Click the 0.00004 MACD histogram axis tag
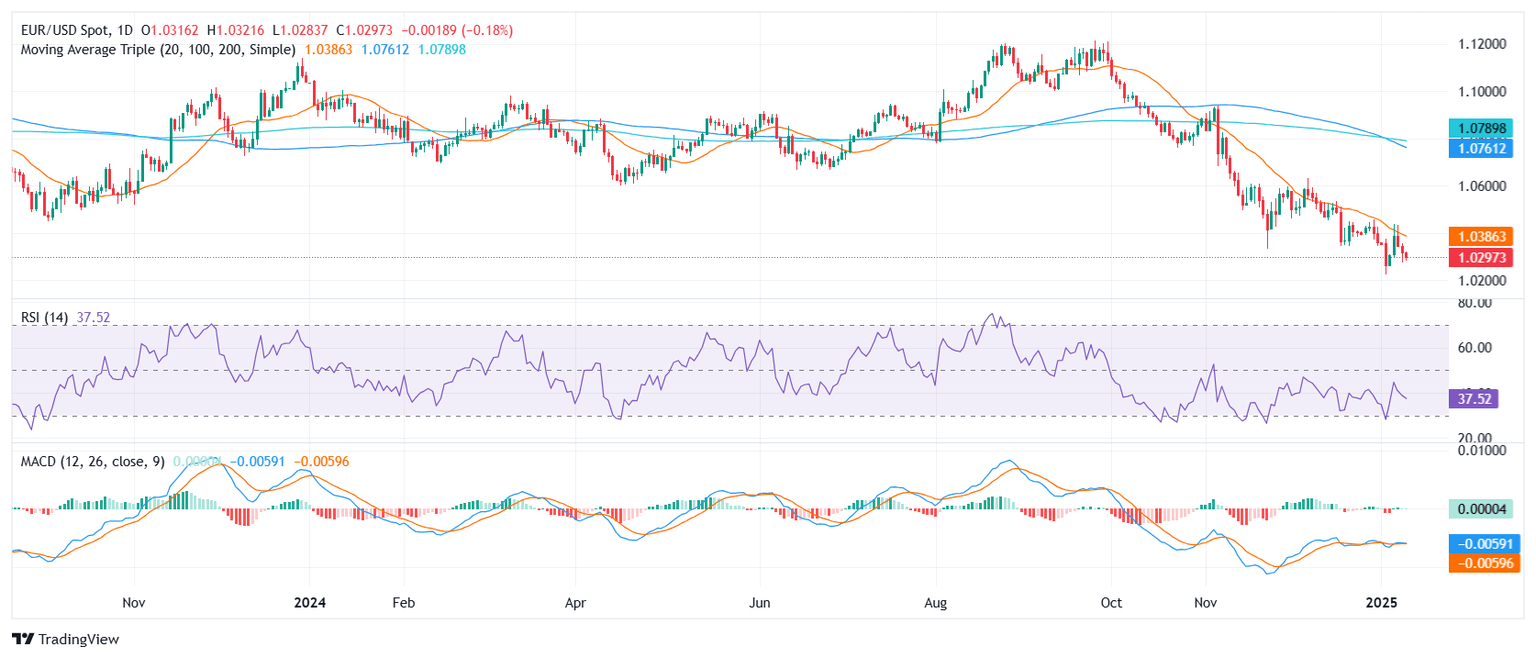The width and height of the screenshot is (1536, 659). tap(1482, 508)
